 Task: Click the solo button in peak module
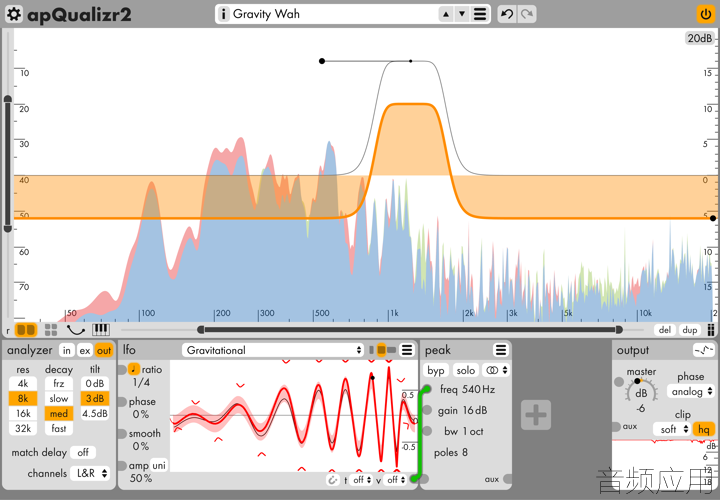pos(465,370)
